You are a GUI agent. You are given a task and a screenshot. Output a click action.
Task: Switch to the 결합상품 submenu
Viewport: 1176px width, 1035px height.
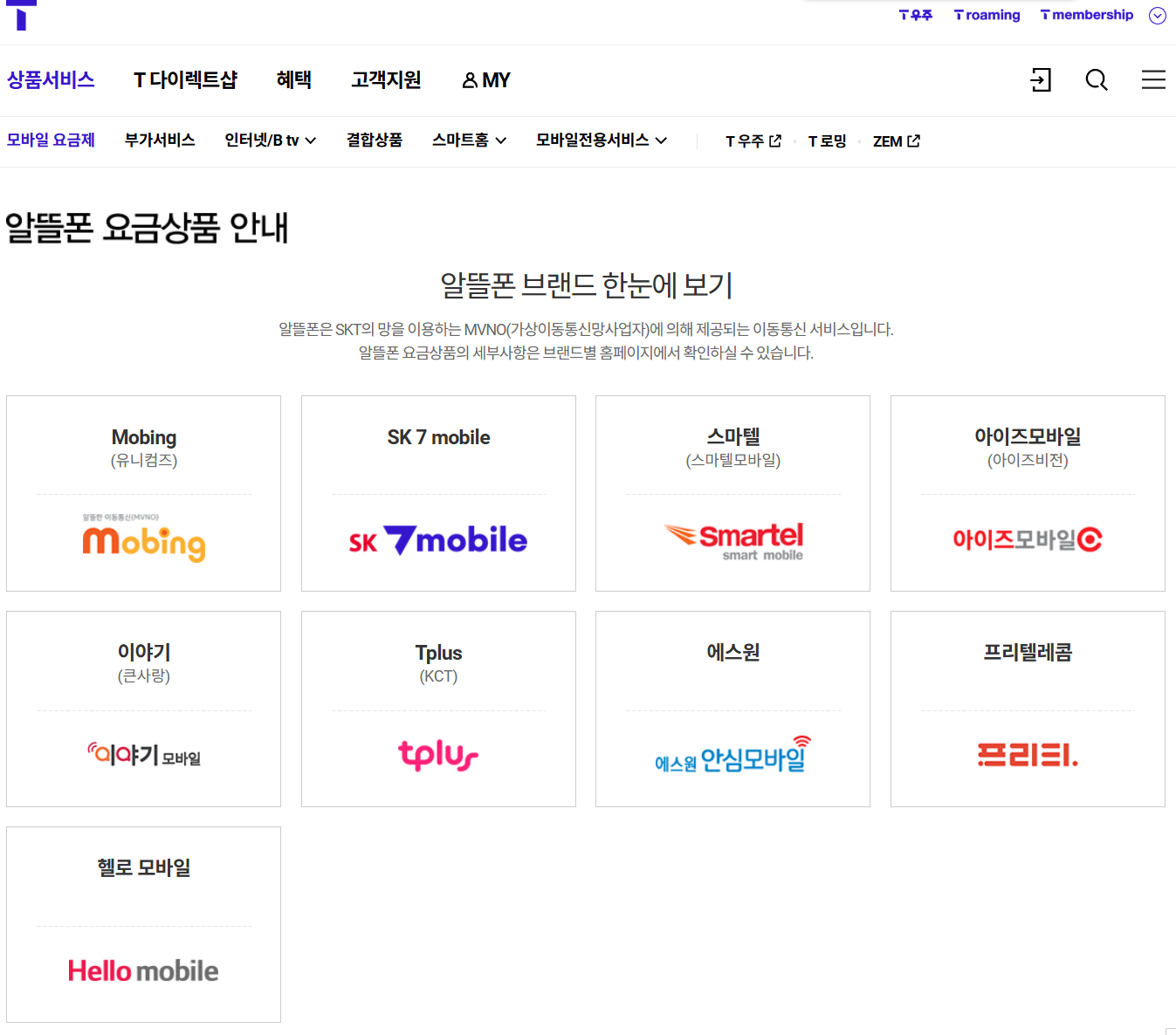375,141
